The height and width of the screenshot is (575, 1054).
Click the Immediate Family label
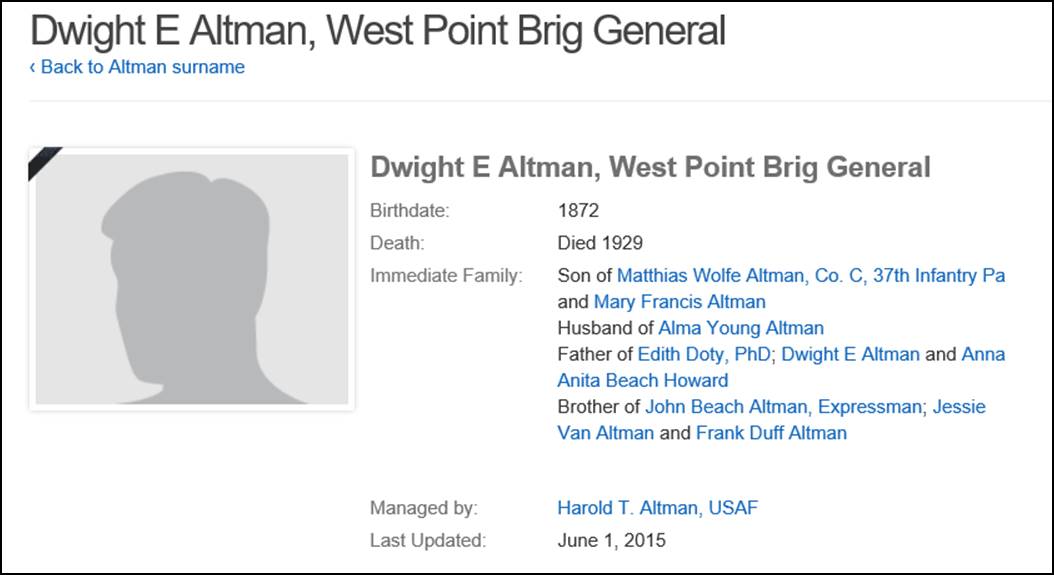[x=446, y=276]
